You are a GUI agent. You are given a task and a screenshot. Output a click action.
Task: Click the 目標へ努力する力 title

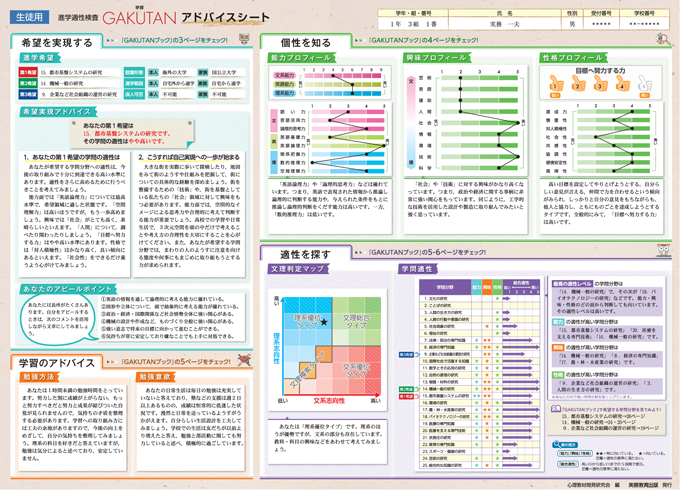[601, 70]
